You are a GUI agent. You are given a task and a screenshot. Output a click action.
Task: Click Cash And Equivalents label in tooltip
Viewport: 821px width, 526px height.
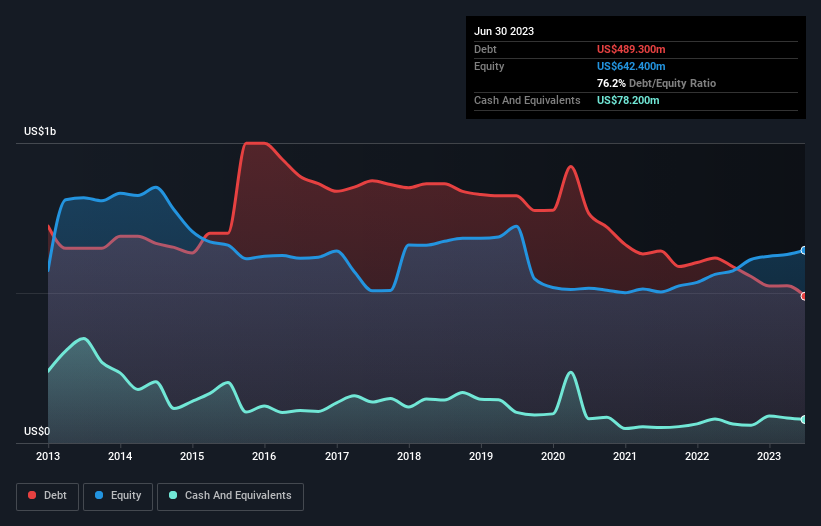pyautogui.click(x=527, y=100)
